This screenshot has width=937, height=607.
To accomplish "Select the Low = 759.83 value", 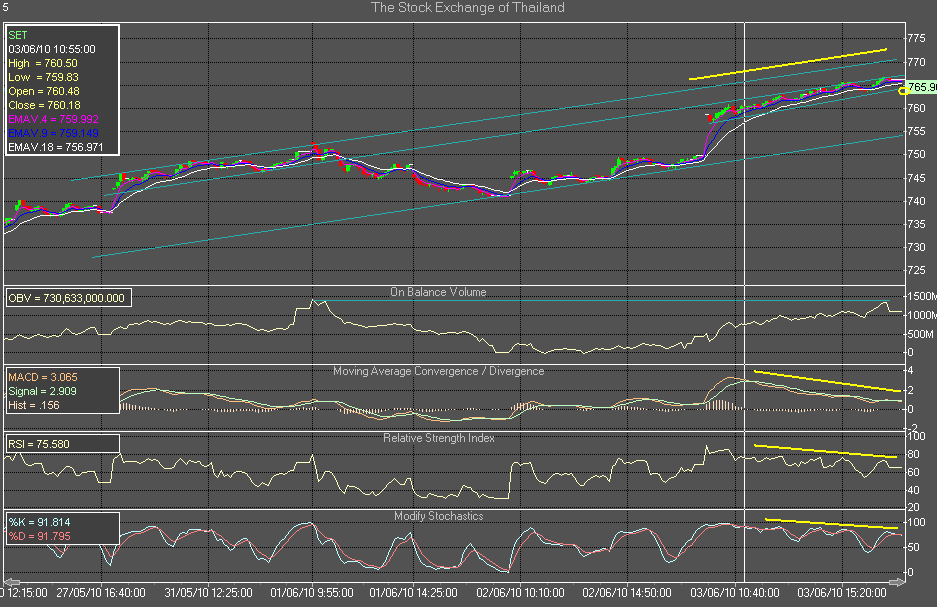I will tap(44, 77).
